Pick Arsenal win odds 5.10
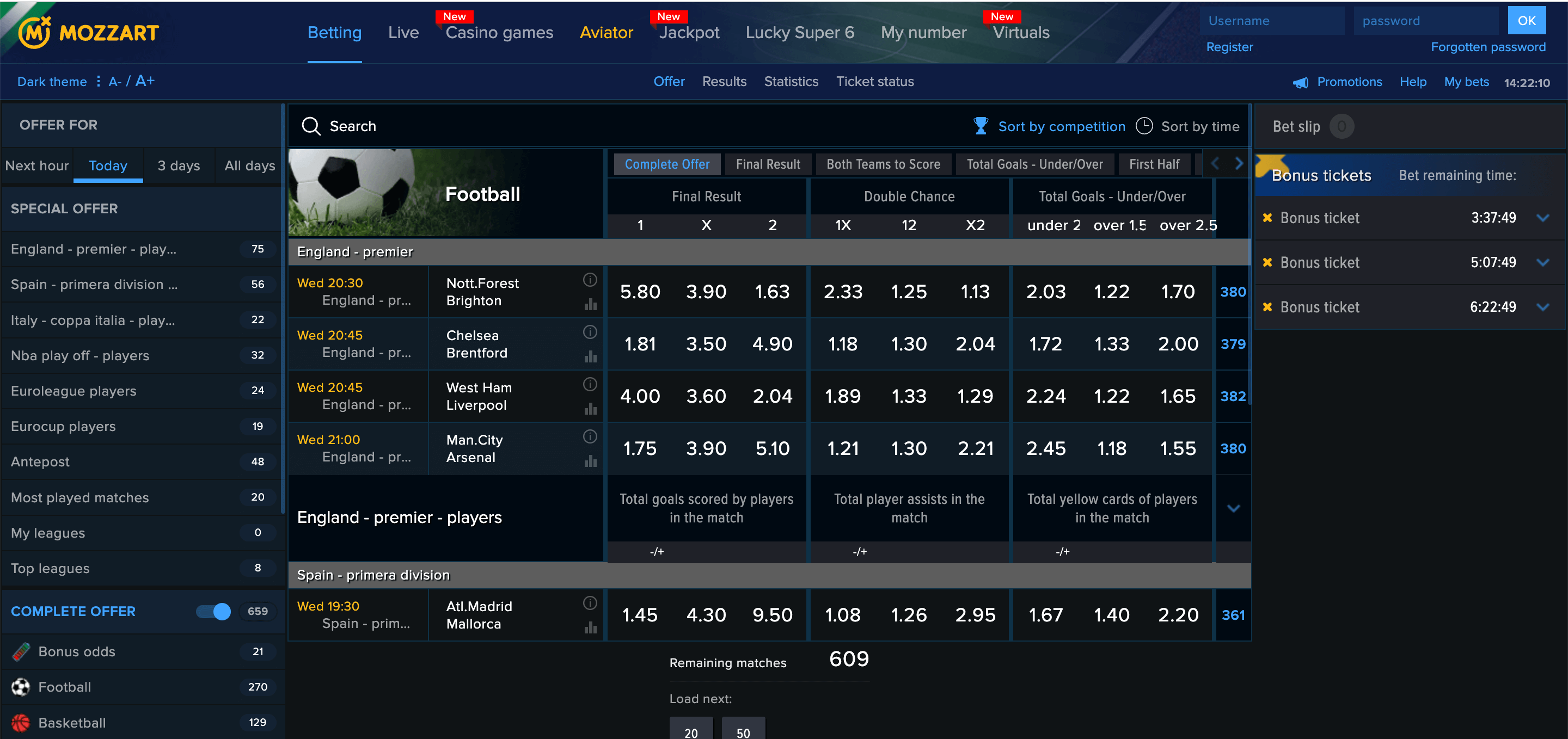The image size is (1568, 739). [773, 449]
